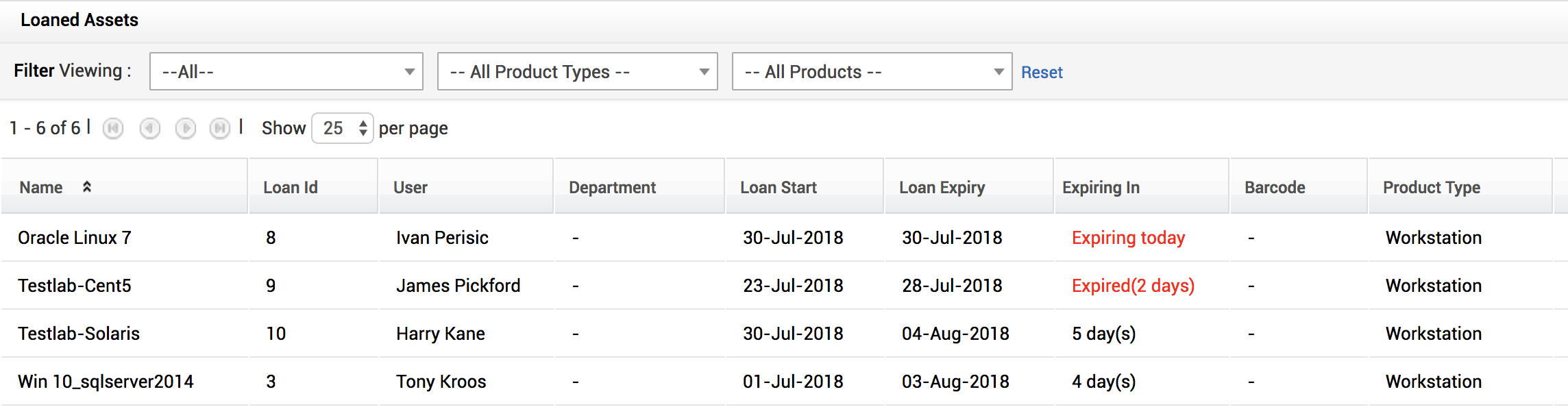1568x407 pixels.
Task: Select the Oracle Linux 7 row
Action: 75,238
